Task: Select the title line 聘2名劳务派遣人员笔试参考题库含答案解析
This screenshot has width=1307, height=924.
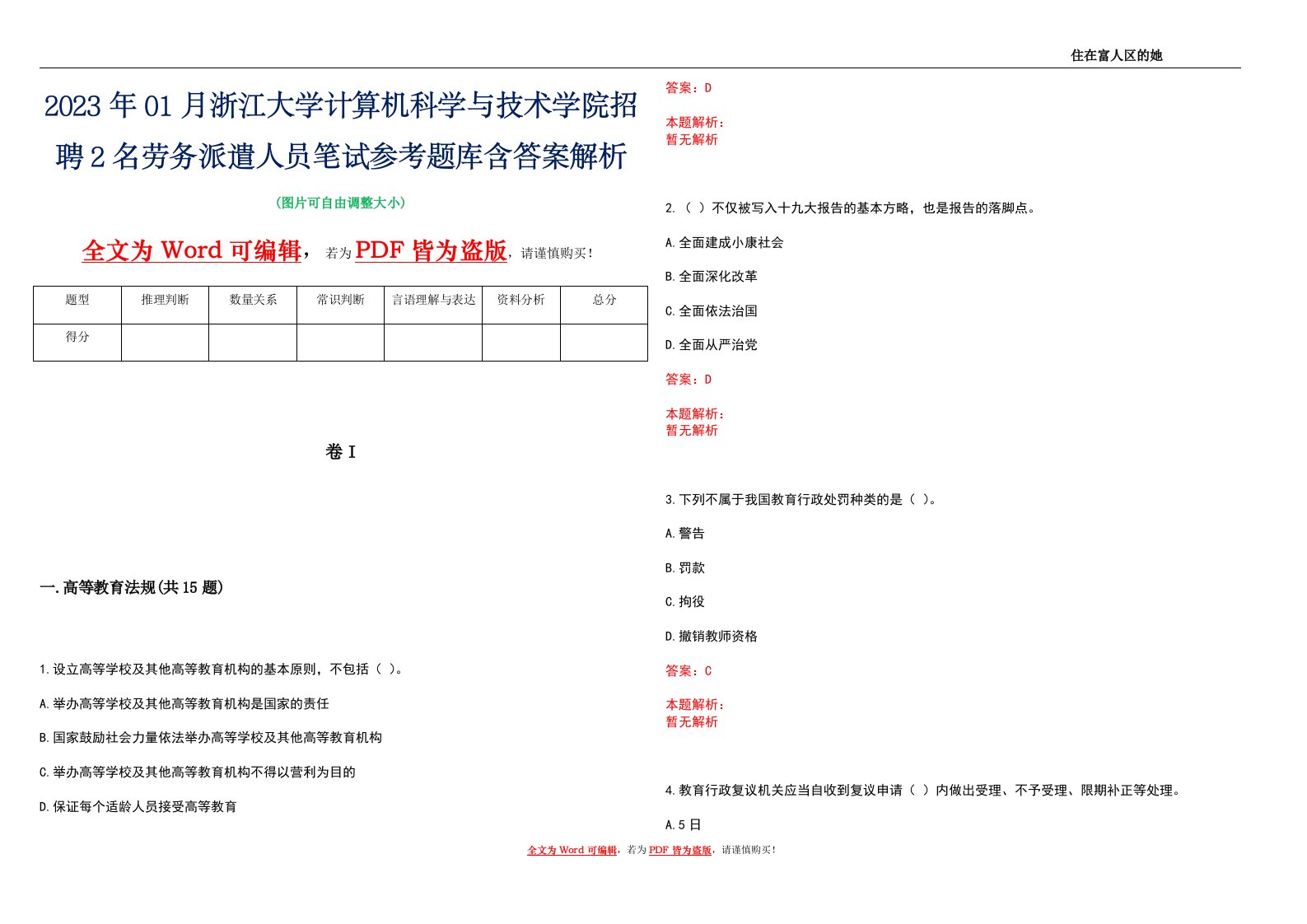Action: pyautogui.click(x=340, y=156)
